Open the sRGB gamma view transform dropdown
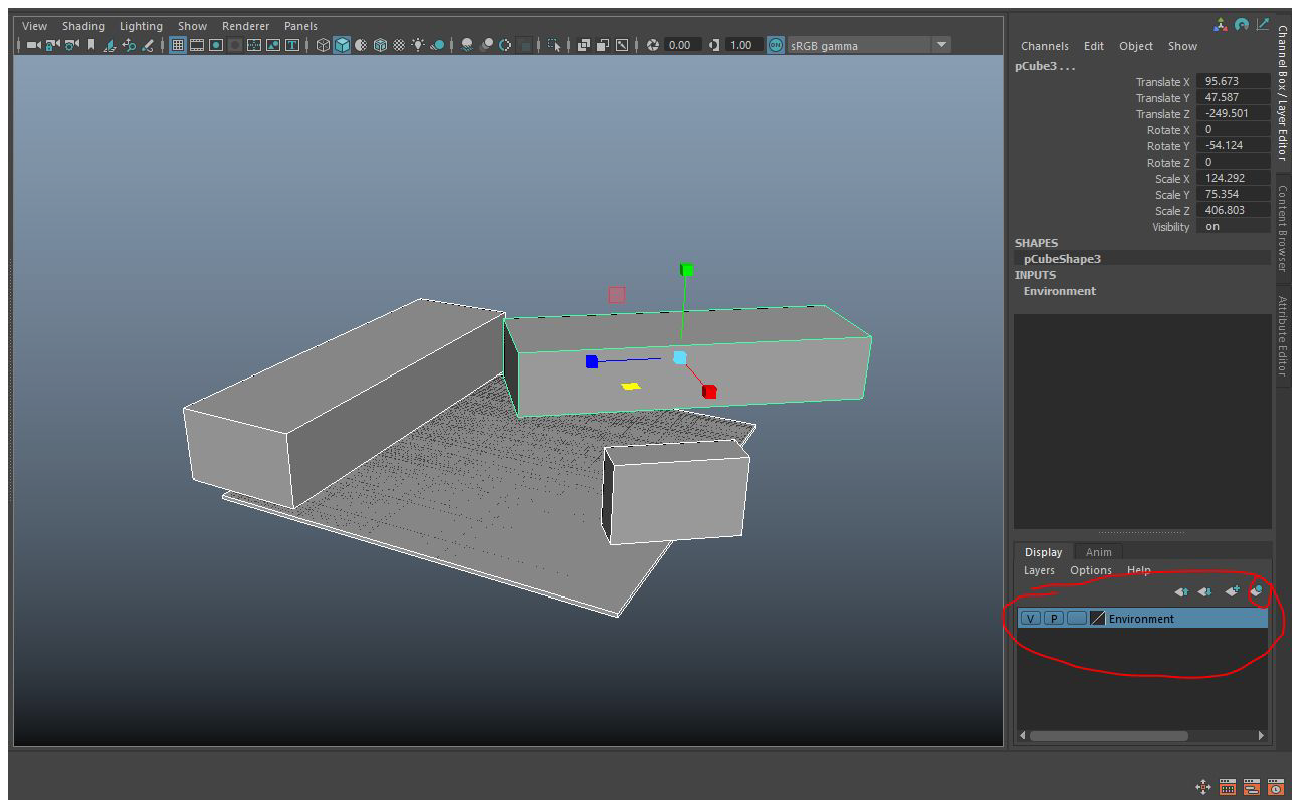 click(x=940, y=44)
